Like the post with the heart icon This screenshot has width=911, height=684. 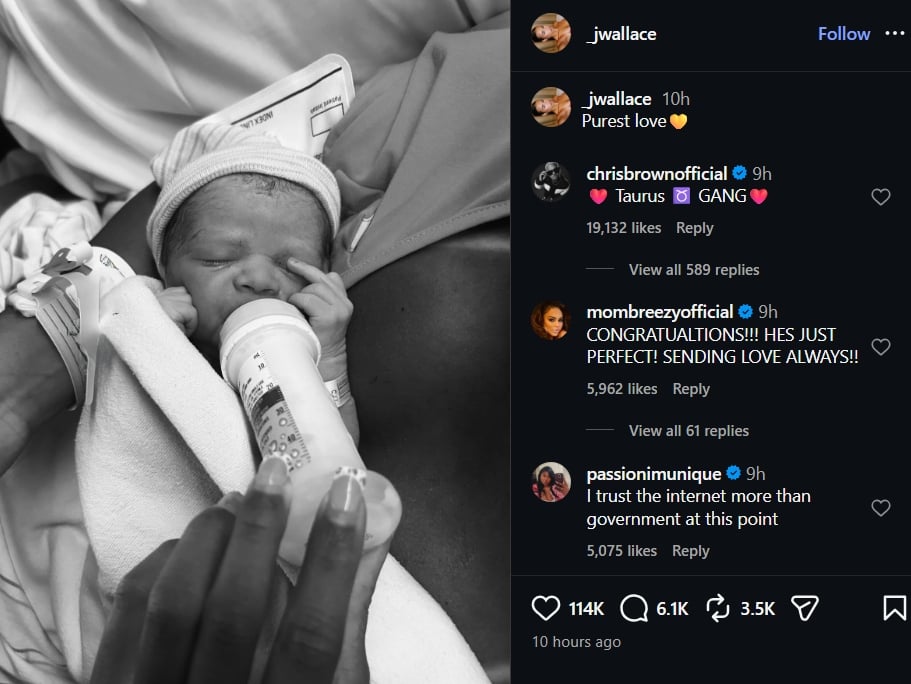545,608
